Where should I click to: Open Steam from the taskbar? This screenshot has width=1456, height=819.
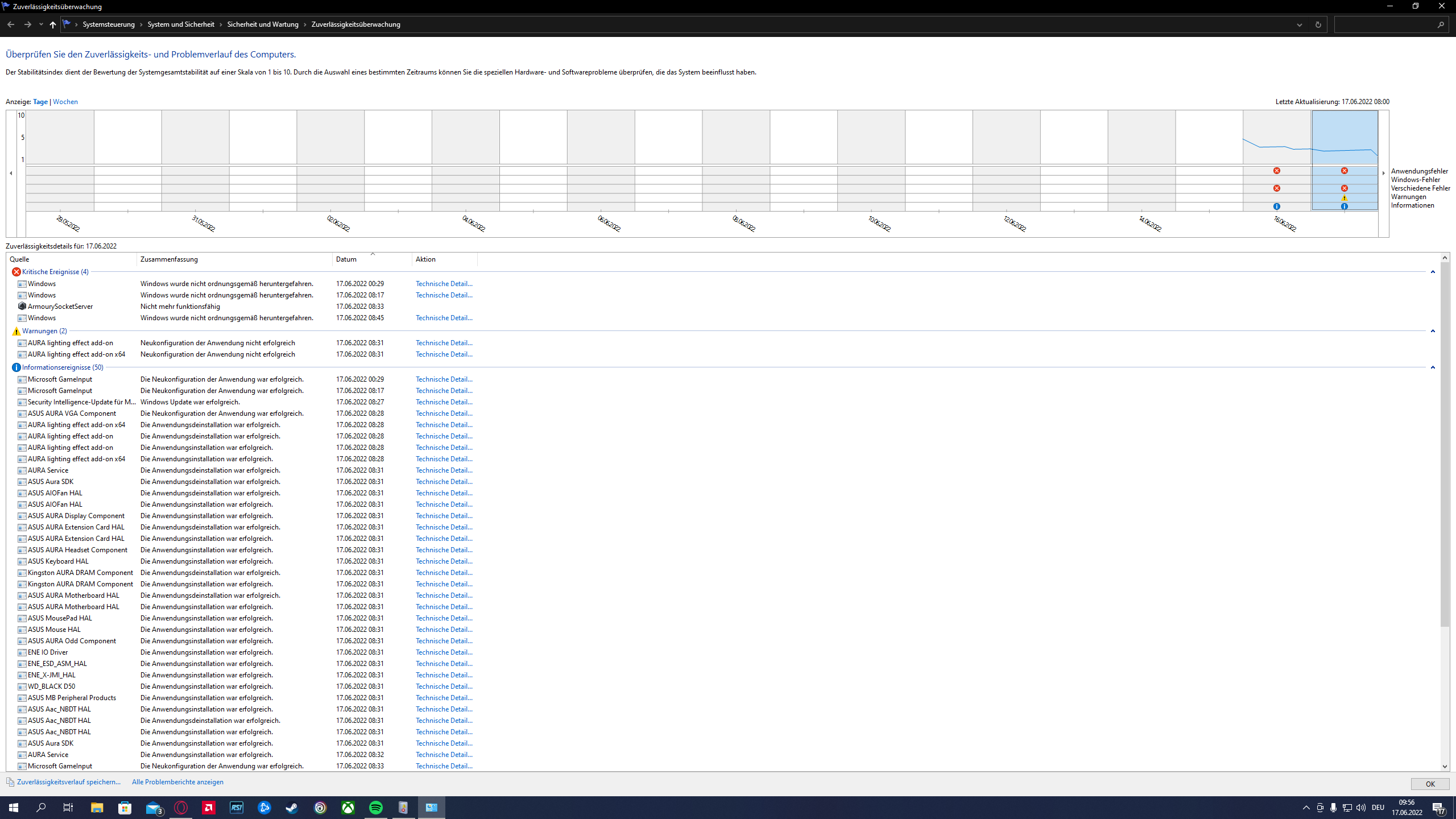click(292, 808)
